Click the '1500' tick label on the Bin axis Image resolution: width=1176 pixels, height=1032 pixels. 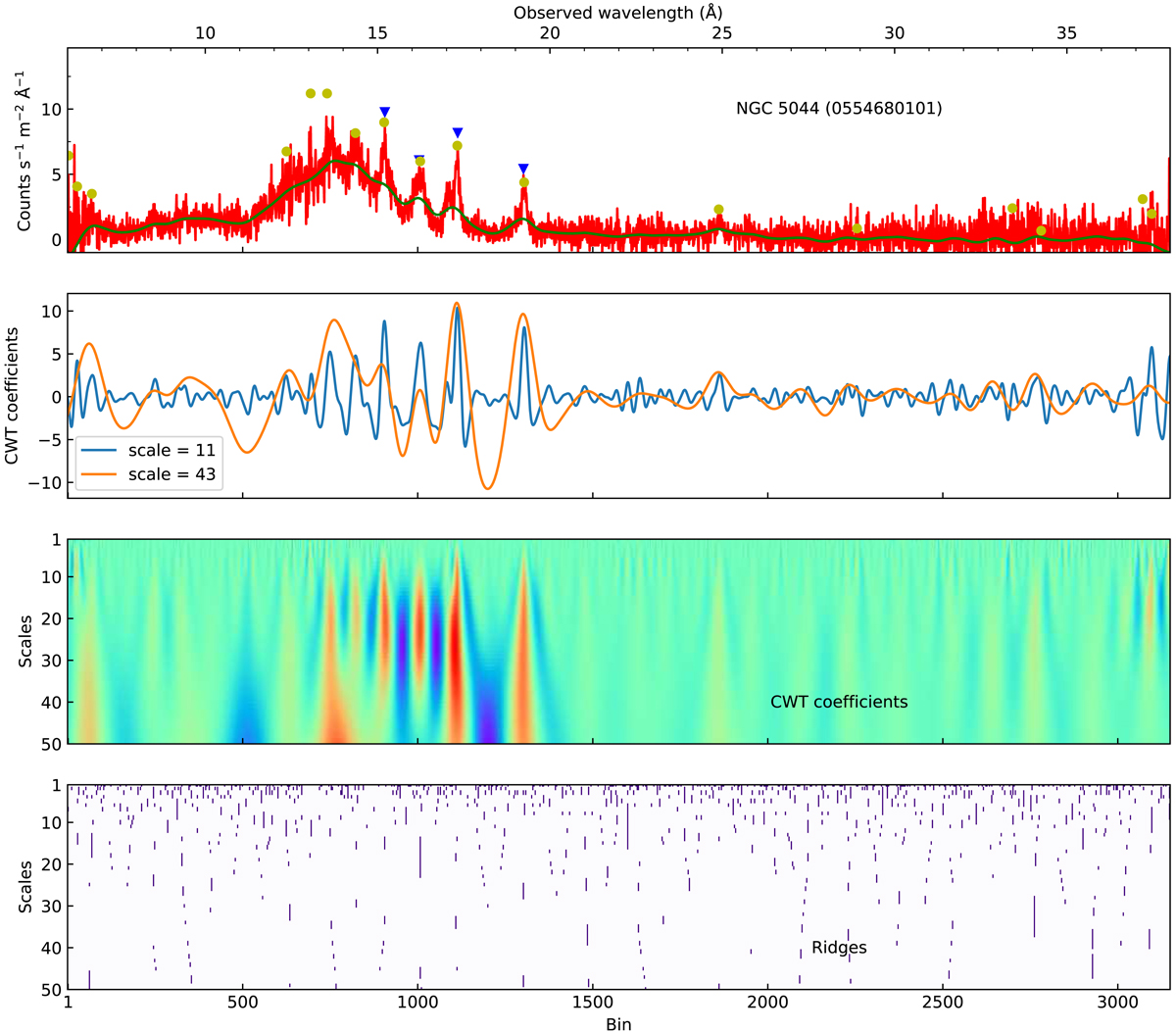pos(592,1004)
